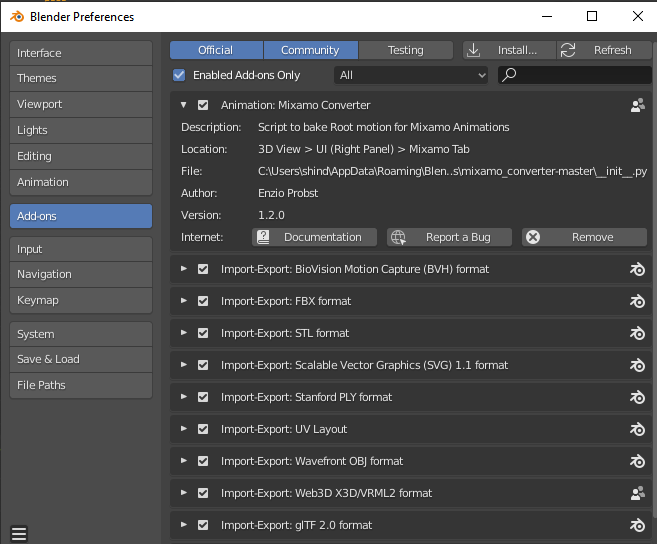Click the Enzio Probst author name
657x544 pixels.
click(x=288, y=193)
